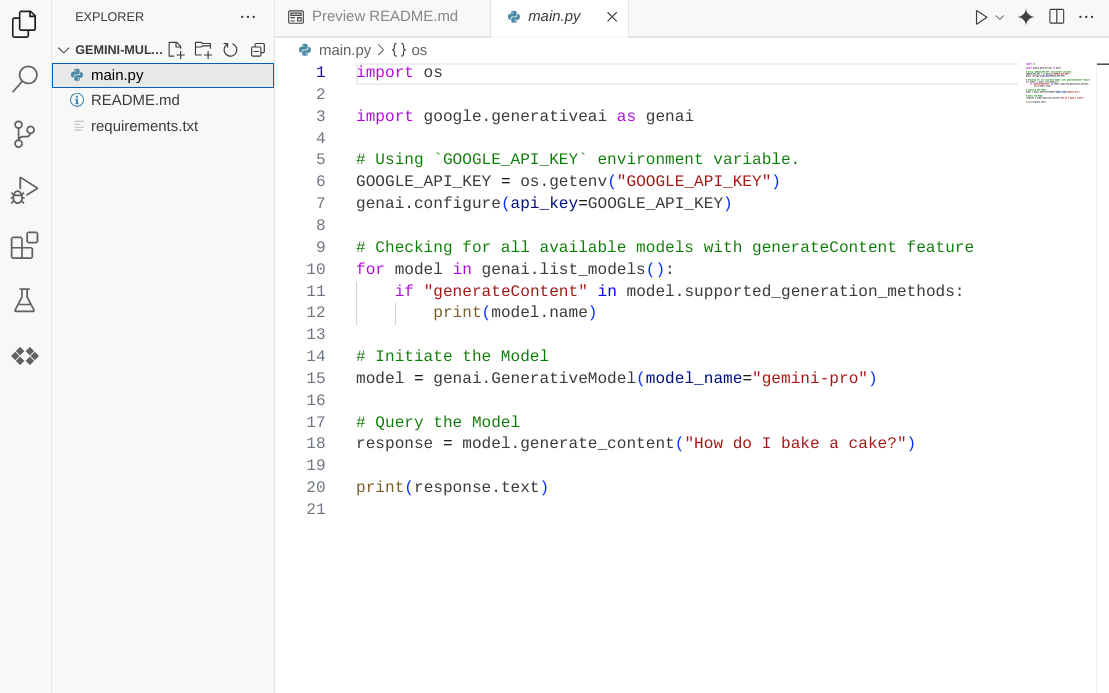Open the Run and Debug view
The image size is (1109, 693).
point(25,190)
